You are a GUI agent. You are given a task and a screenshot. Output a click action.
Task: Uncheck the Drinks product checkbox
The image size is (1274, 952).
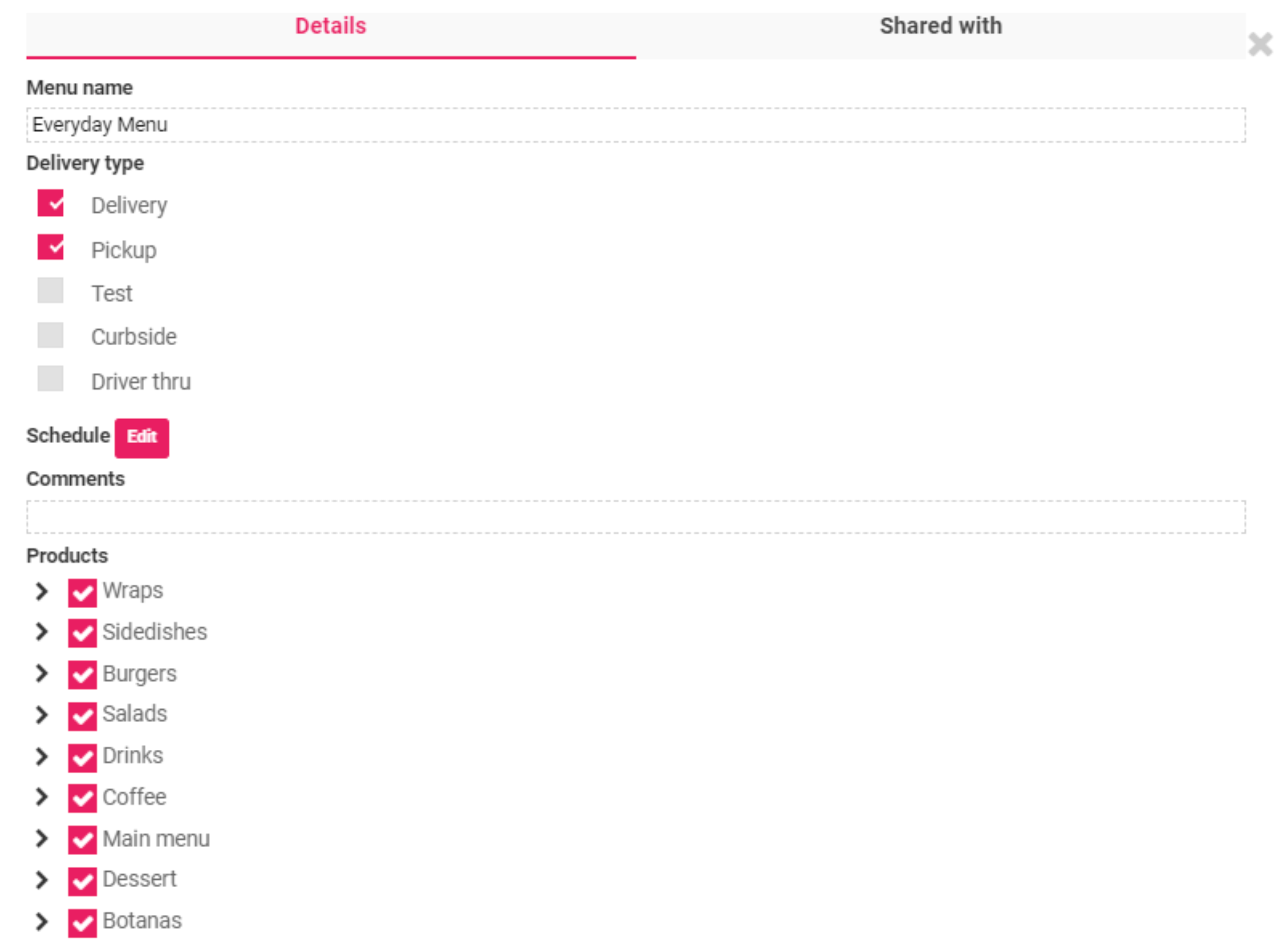tap(82, 758)
